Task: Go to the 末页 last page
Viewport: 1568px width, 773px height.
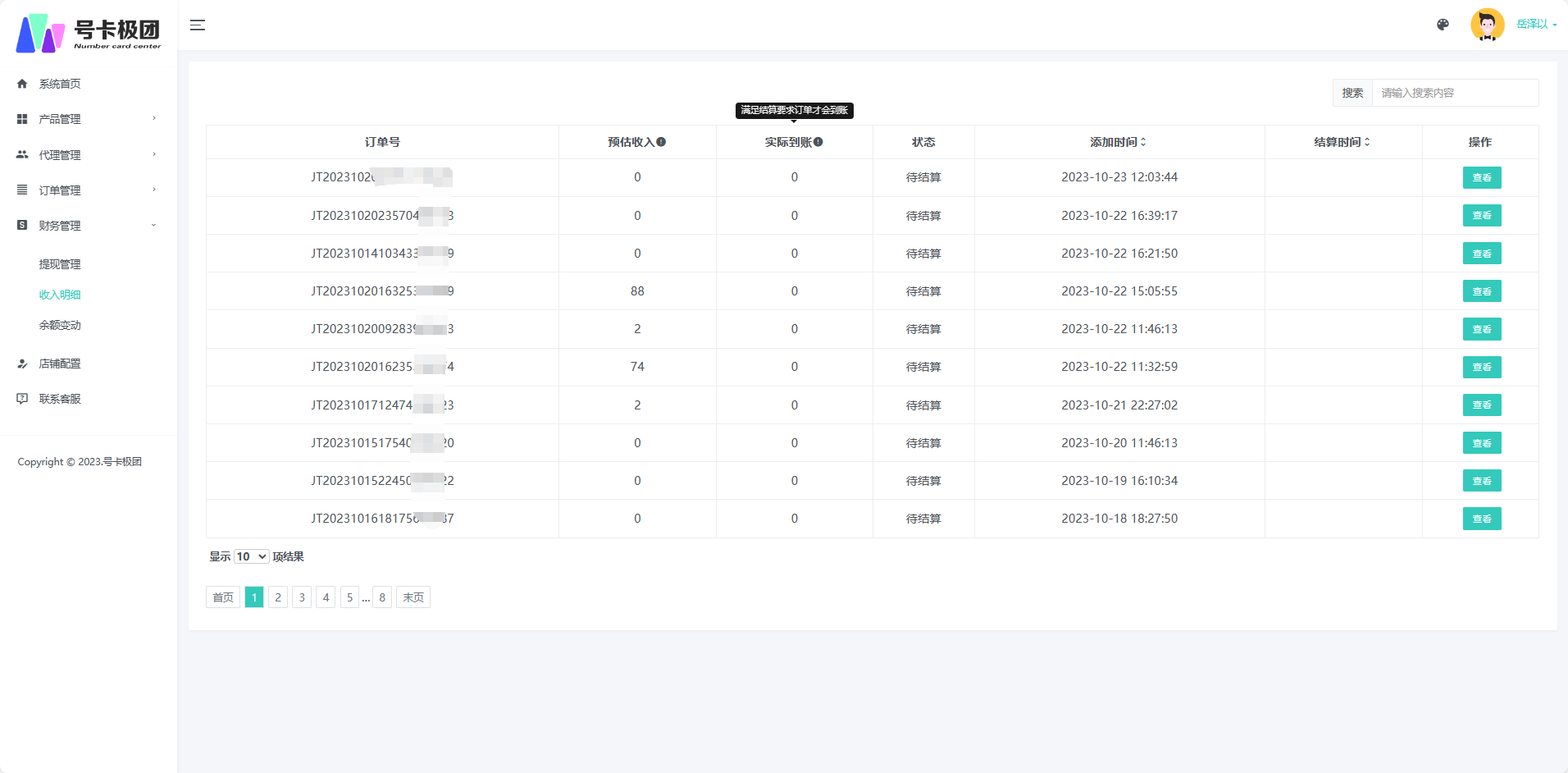Action: (x=413, y=597)
